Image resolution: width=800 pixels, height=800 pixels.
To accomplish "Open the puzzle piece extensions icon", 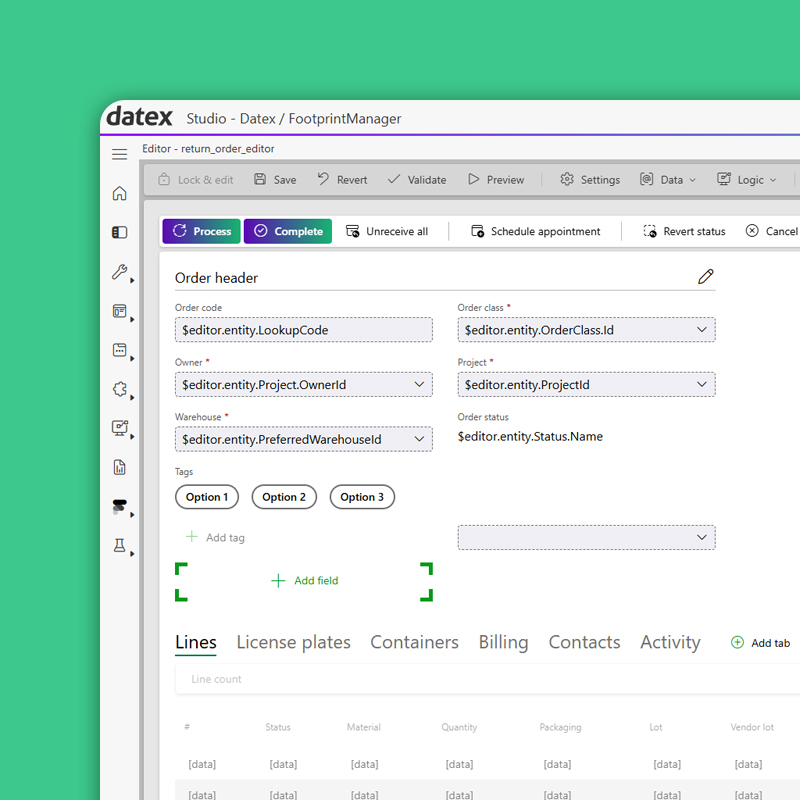I will [x=119, y=390].
